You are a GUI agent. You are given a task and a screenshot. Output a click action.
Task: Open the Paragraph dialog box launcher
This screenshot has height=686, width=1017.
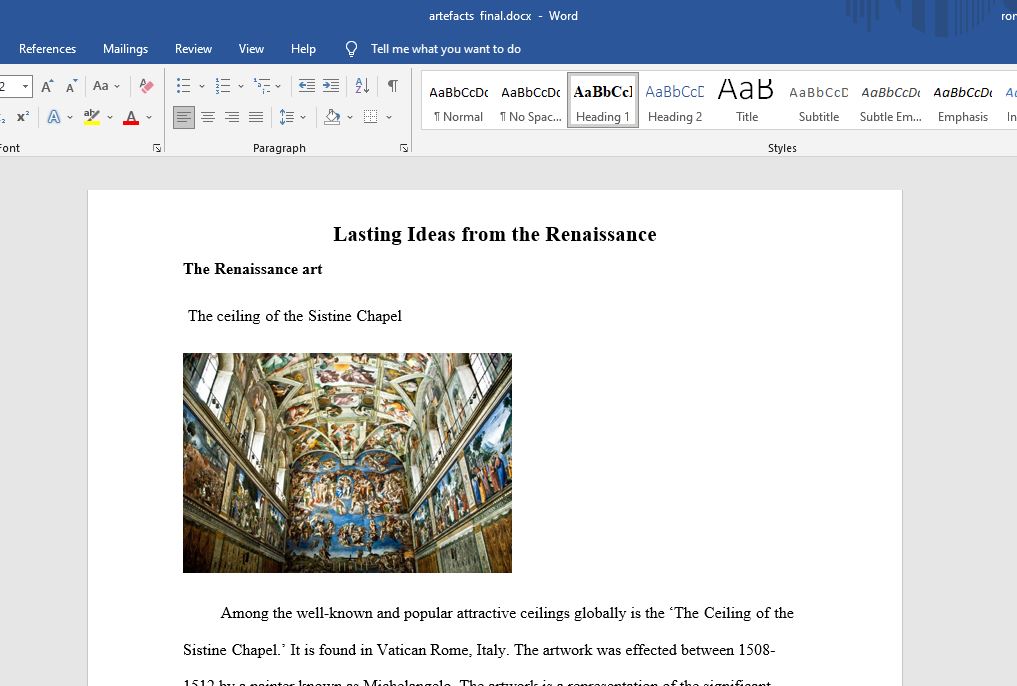(404, 148)
